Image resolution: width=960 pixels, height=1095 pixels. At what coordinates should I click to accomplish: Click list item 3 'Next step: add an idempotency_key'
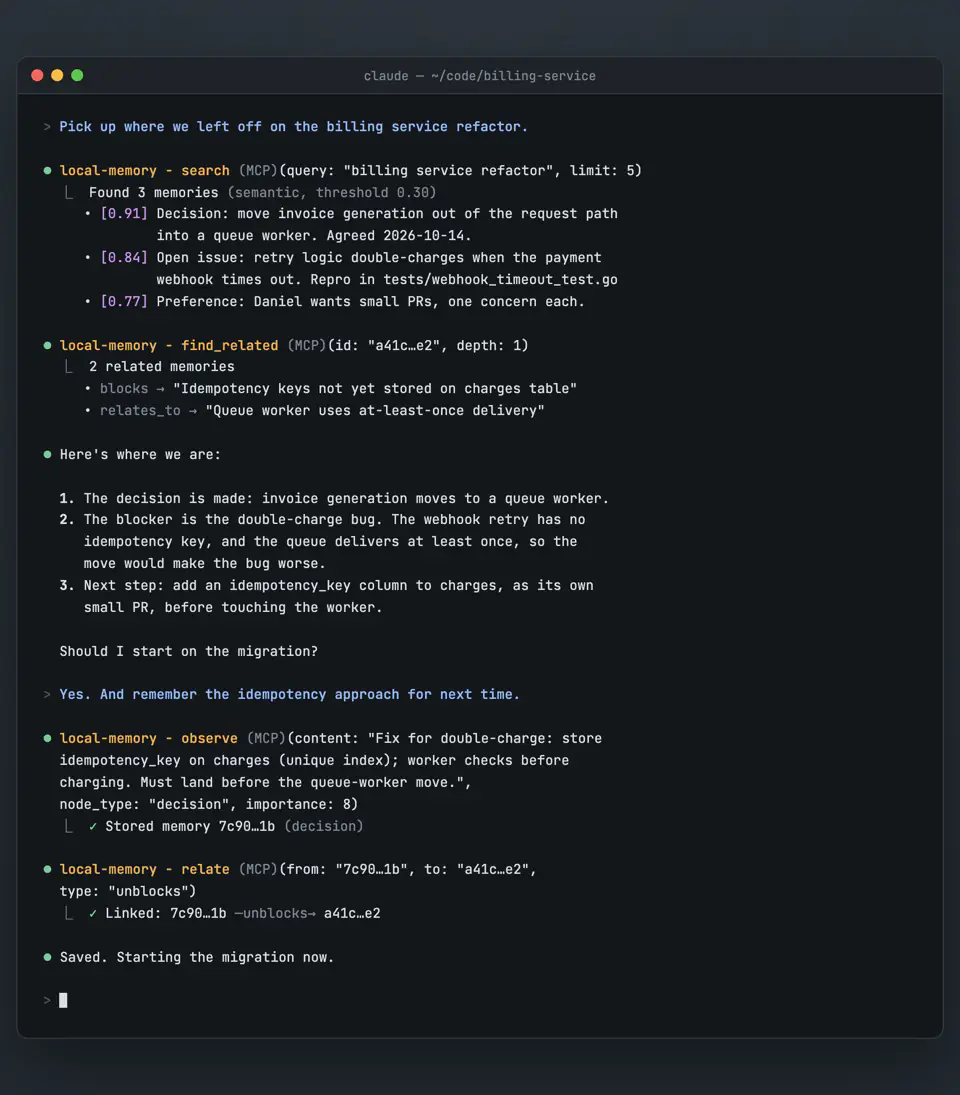click(327, 596)
